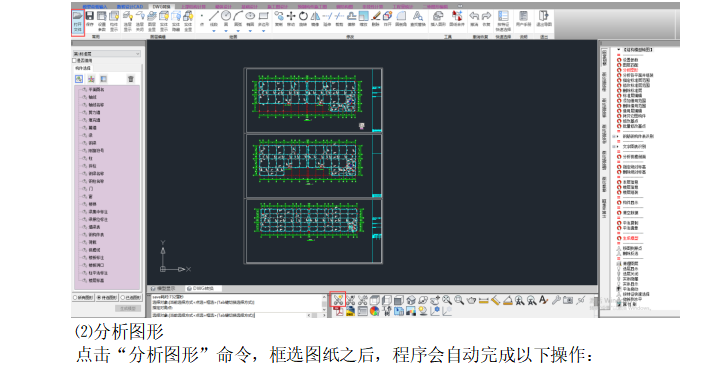Activate the red-boxed scissors icon in bottom toolbar
This screenshot has width=717, height=381.
click(x=338, y=300)
